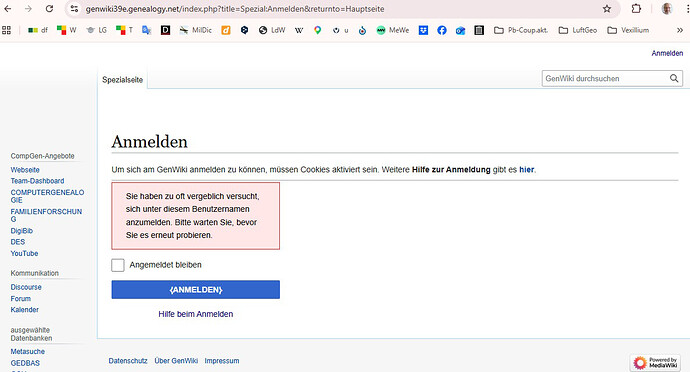The width and height of the screenshot is (690, 372).
Task: Open the Dropbox bookmark
Action: 423,30
